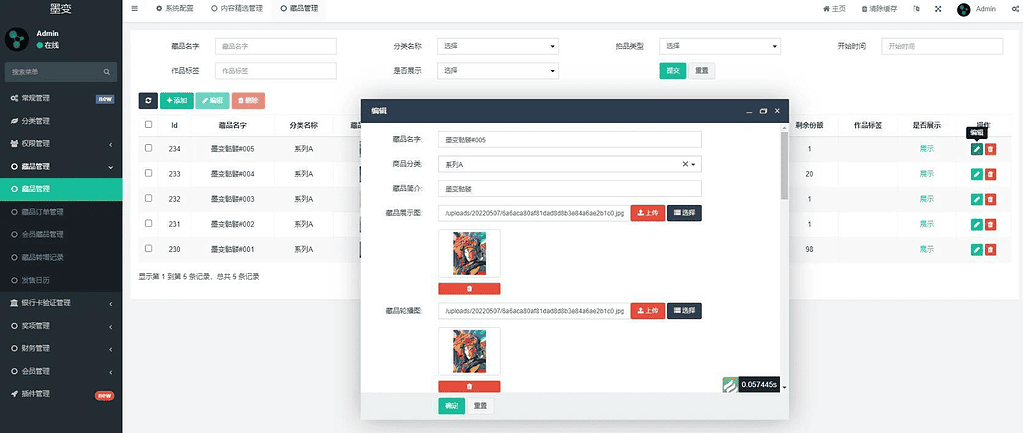
Task: Check the checkbox for row 232
Action: [x=148, y=198]
